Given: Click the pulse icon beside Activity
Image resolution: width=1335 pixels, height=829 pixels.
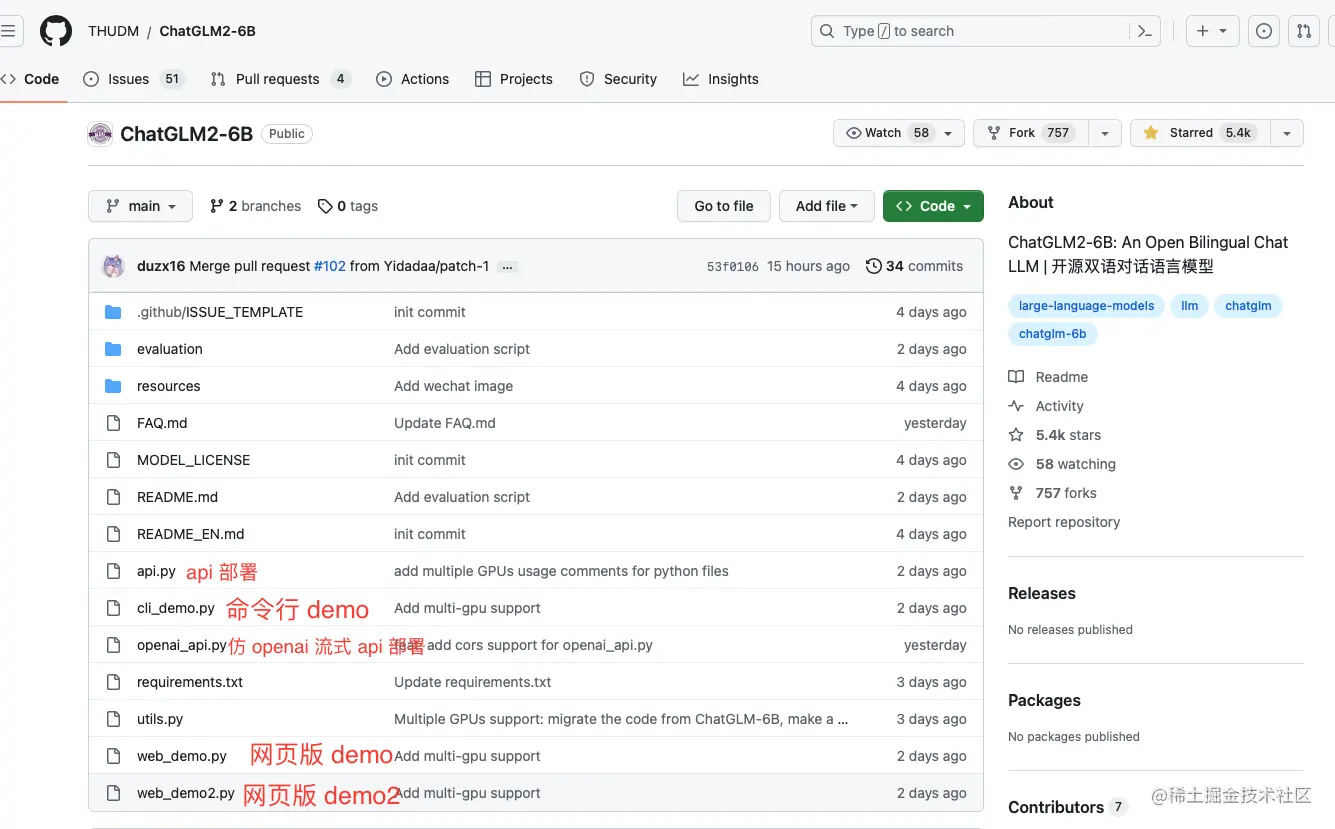Looking at the screenshot, I should (1016, 406).
